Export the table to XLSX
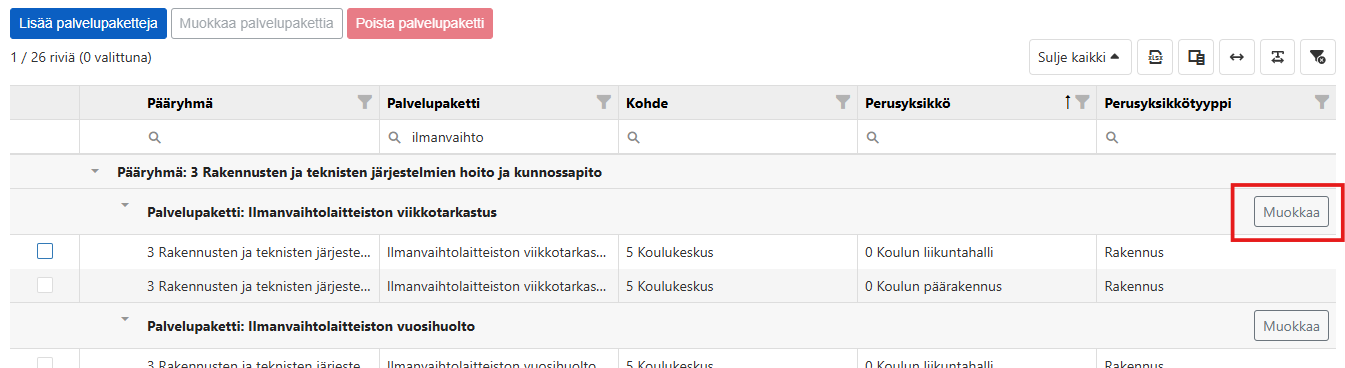This screenshot has height=368, width=1345. [x=1155, y=57]
